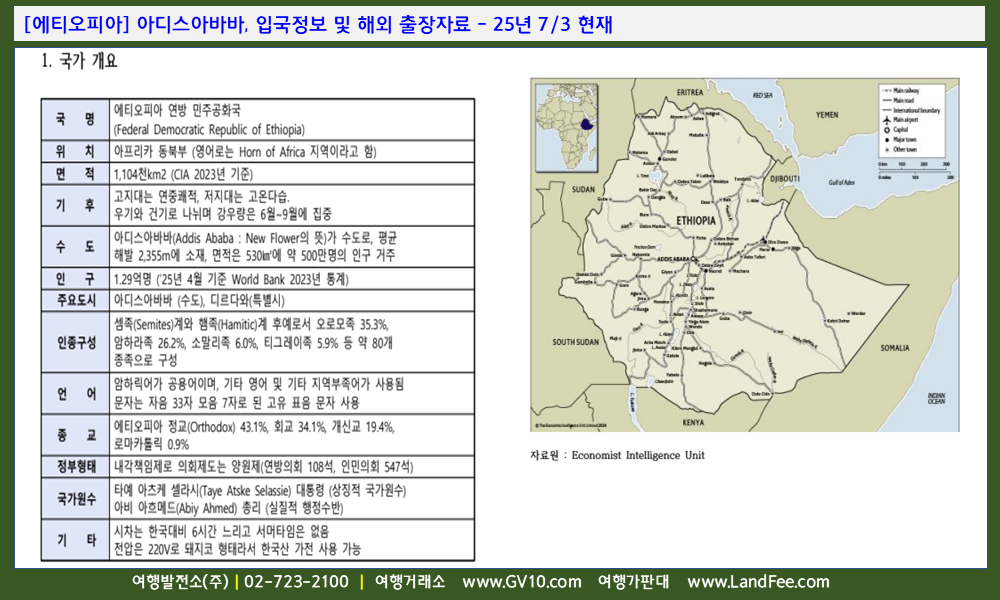The height and width of the screenshot is (600, 1000).
Task: Select '아디스아바바 (수도), 디르다와(특별시)' cell text
Action: [x=199, y=300]
